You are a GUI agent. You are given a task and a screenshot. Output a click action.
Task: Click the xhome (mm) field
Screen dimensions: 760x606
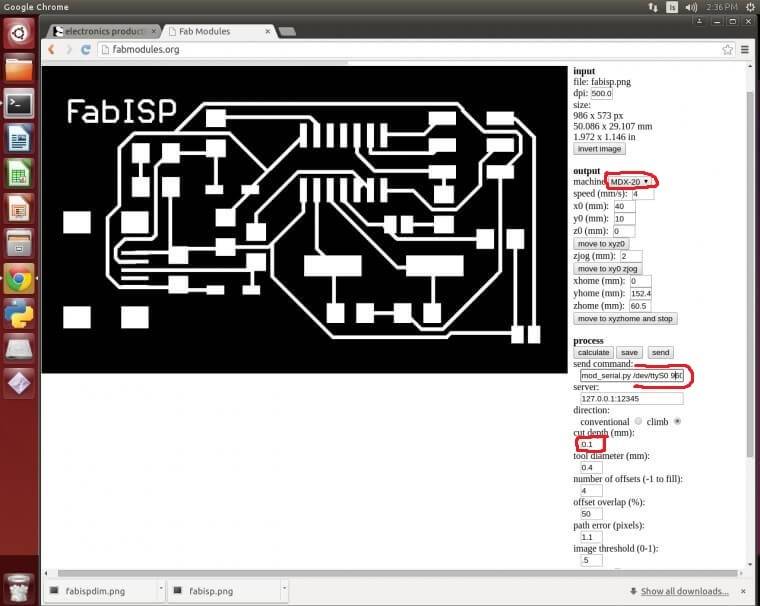point(640,281)
